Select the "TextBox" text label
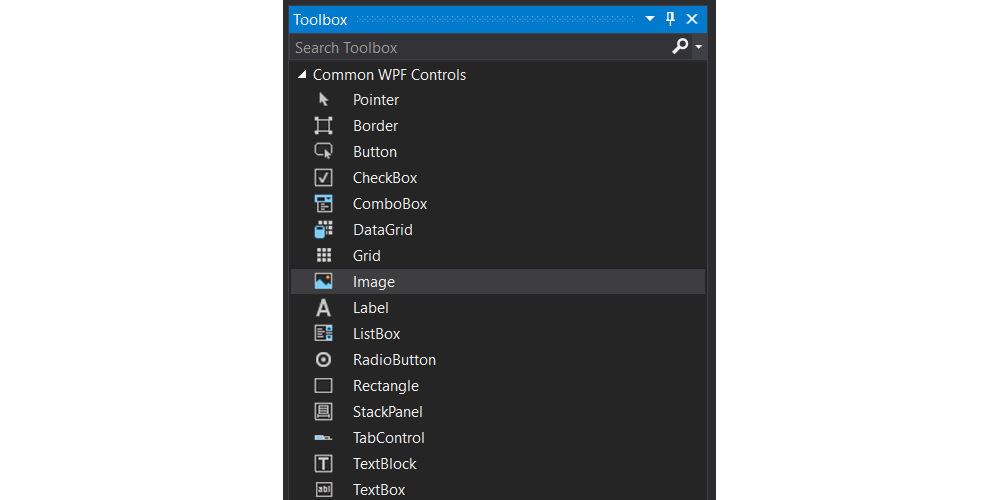This screenshot has height=500, width=1000. [x=379, y=490]
